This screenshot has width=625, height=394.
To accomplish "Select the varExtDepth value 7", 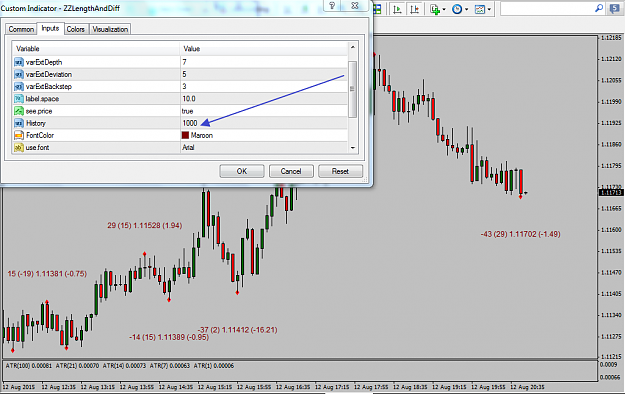I will pos(185,62).
